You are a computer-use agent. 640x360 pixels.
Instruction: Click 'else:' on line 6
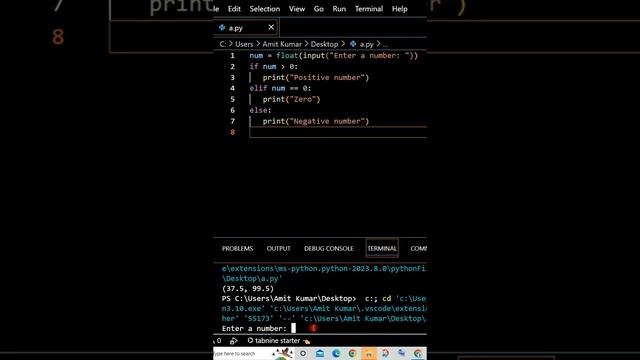click(260, 110)
